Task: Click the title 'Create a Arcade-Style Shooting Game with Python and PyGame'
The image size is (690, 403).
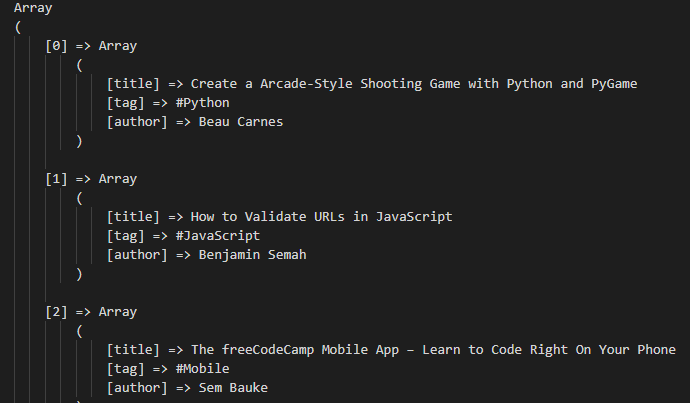Action: pos(414,84)
